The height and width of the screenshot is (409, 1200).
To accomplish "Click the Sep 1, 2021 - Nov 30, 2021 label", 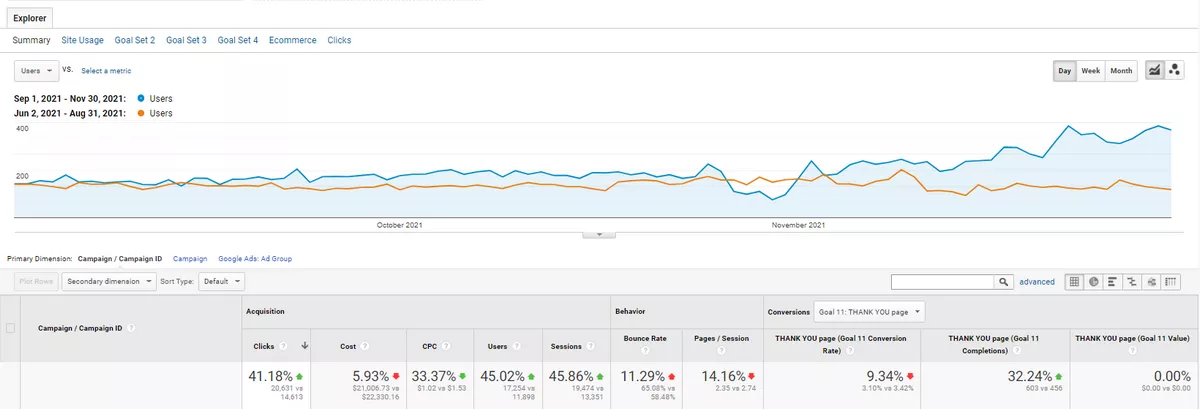I will point(71,99).
